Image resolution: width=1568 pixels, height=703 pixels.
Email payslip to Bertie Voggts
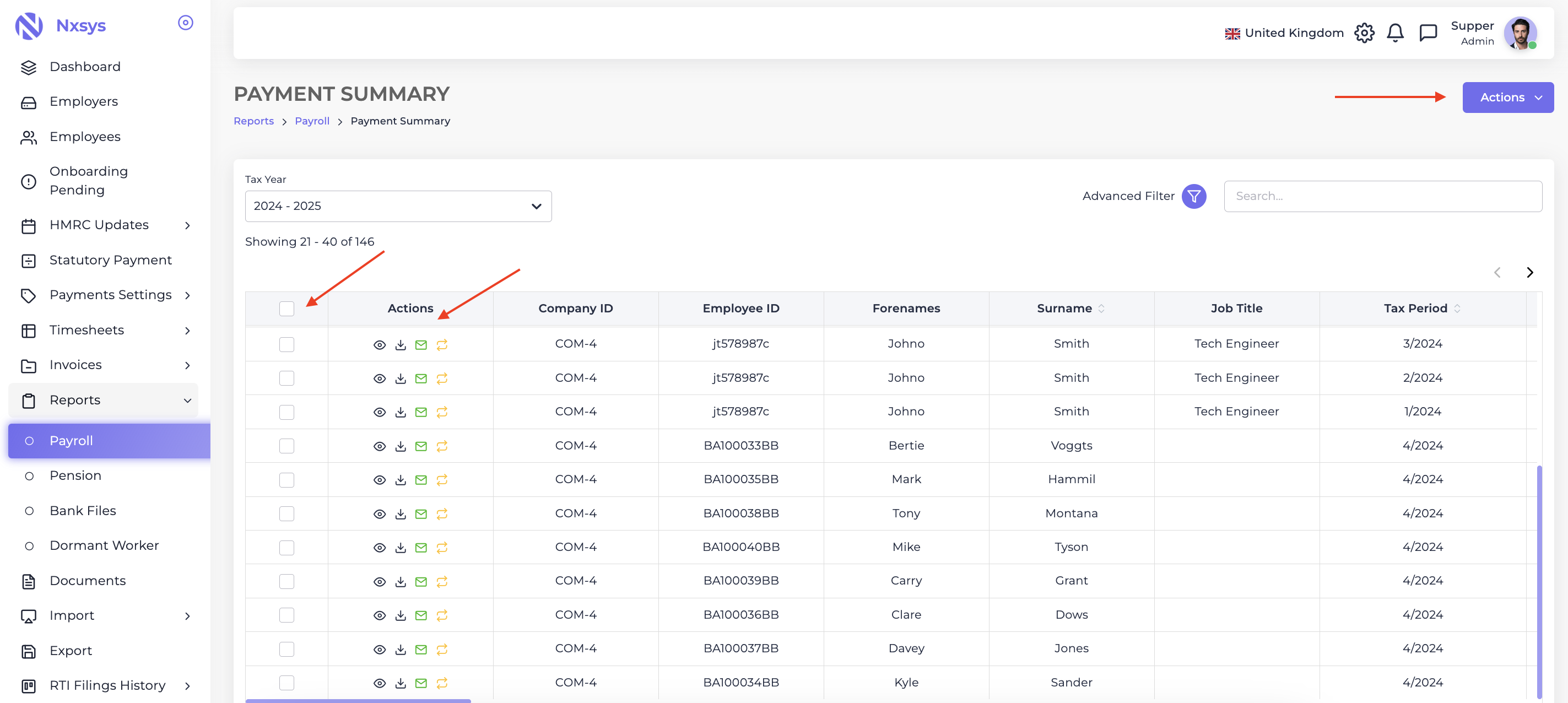421,447
